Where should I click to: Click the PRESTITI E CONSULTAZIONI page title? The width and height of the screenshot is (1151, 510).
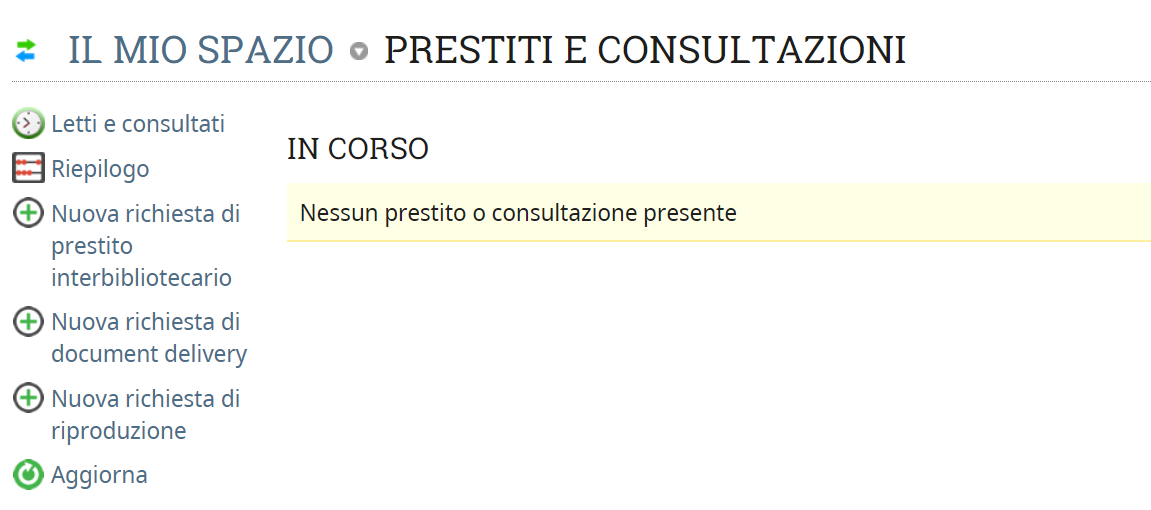645,50
